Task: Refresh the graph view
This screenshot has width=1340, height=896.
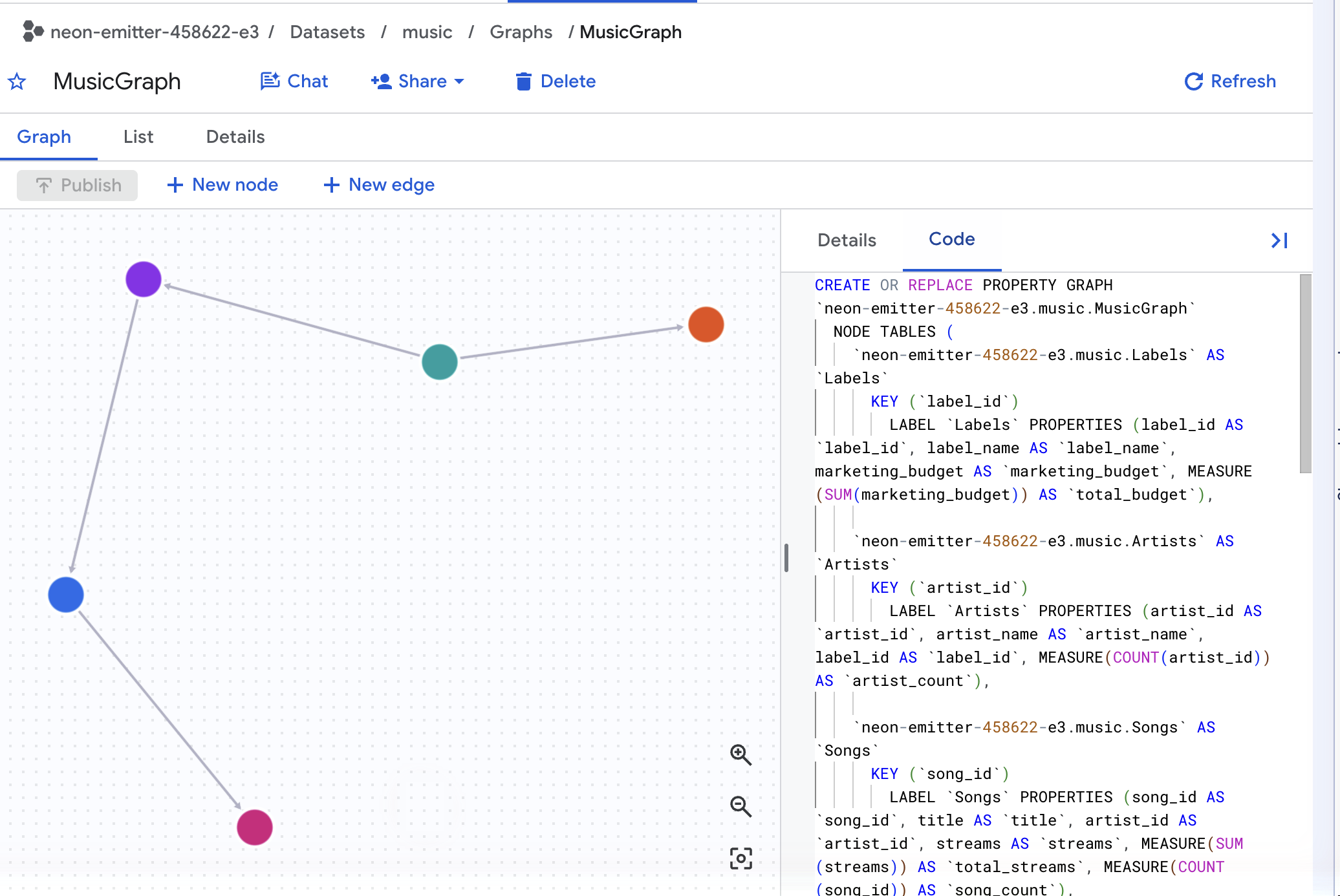Action: coord(1230,81)
